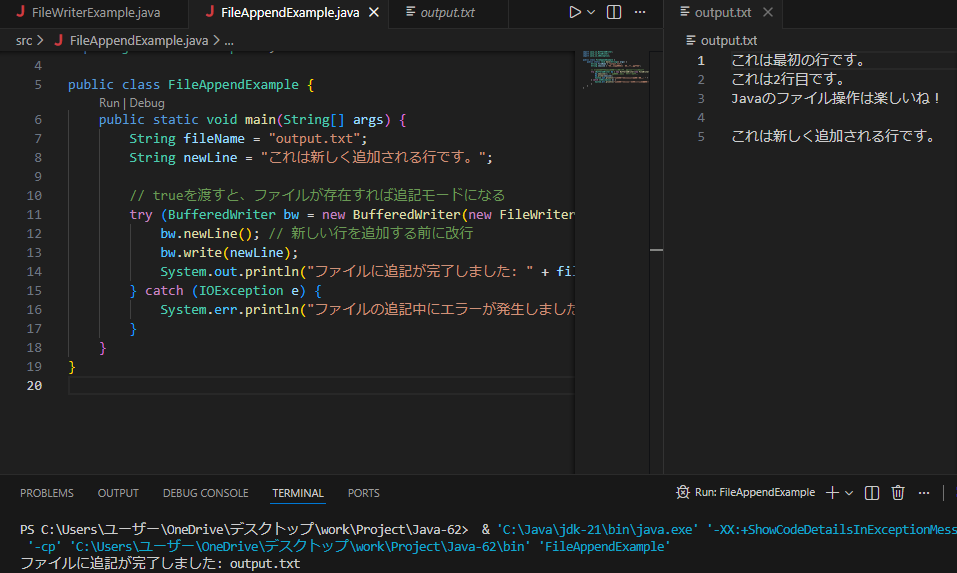Split the terminal pane
Image resolution: width=957 pixels, height=573 pixels.
[x=872, y=492]
